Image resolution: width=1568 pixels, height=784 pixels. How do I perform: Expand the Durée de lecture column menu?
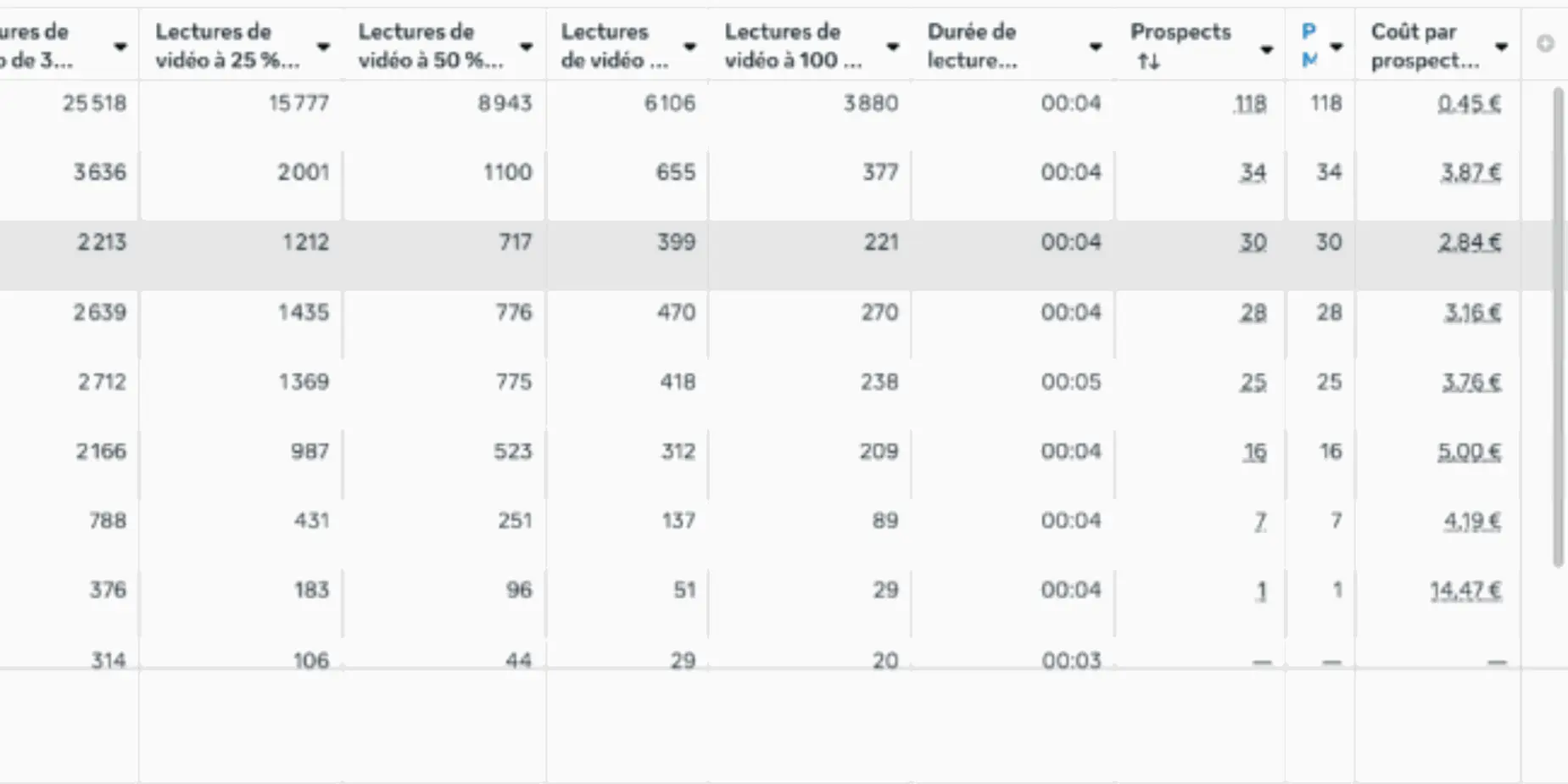click(x=1096, y=47)
